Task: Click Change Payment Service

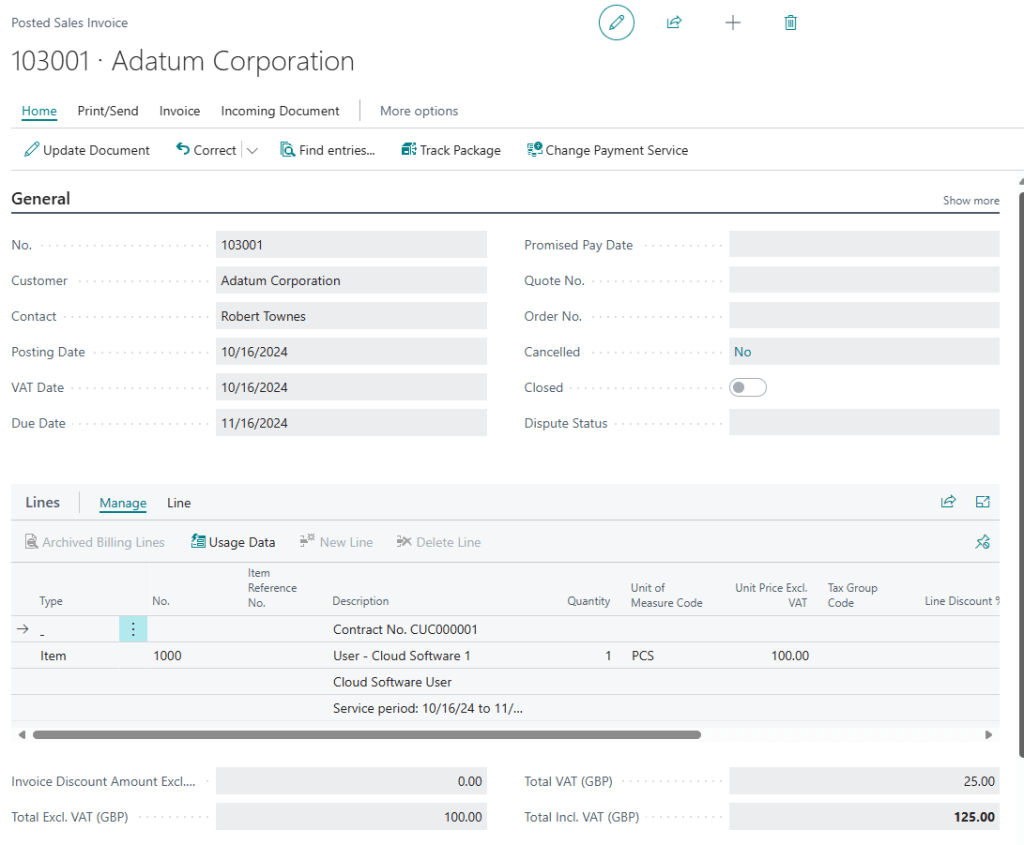Action: [607, 150]
